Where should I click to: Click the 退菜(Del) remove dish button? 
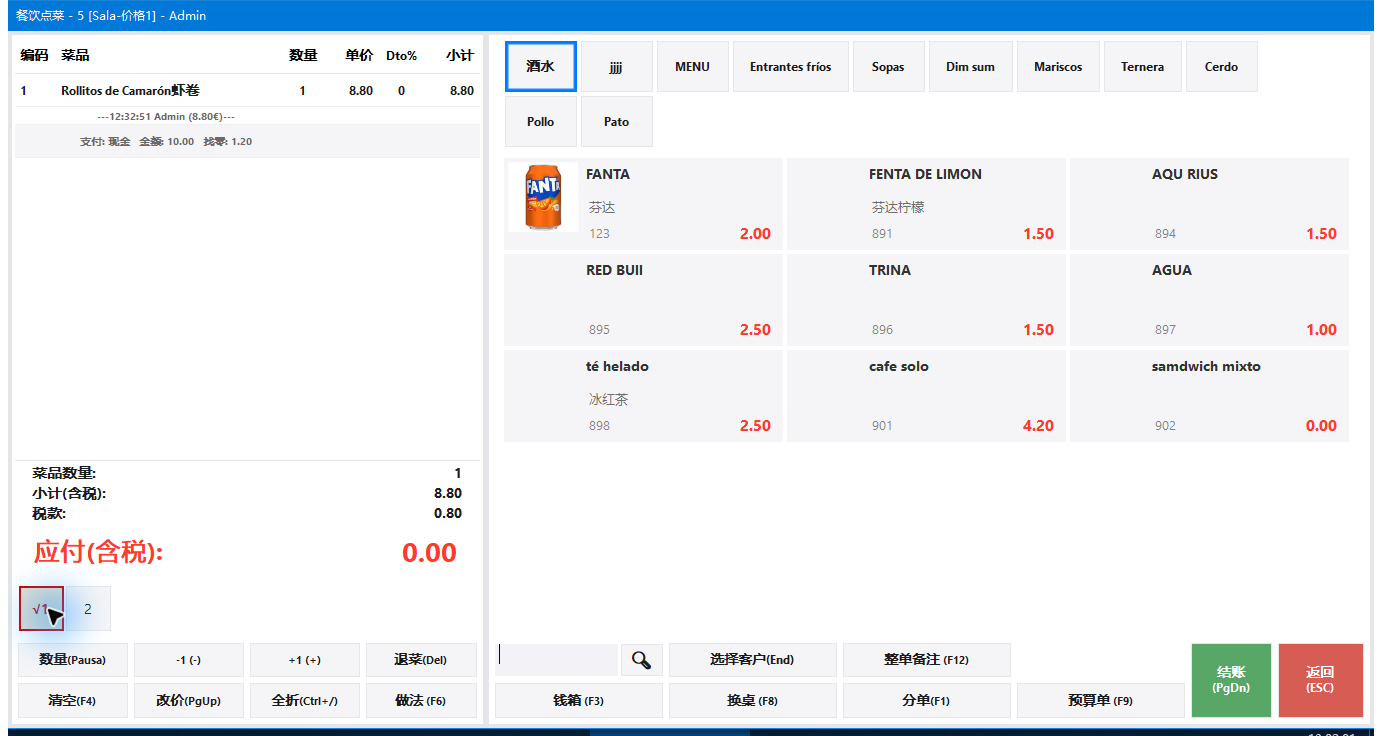pyautogui.click(x=421, y=660)
